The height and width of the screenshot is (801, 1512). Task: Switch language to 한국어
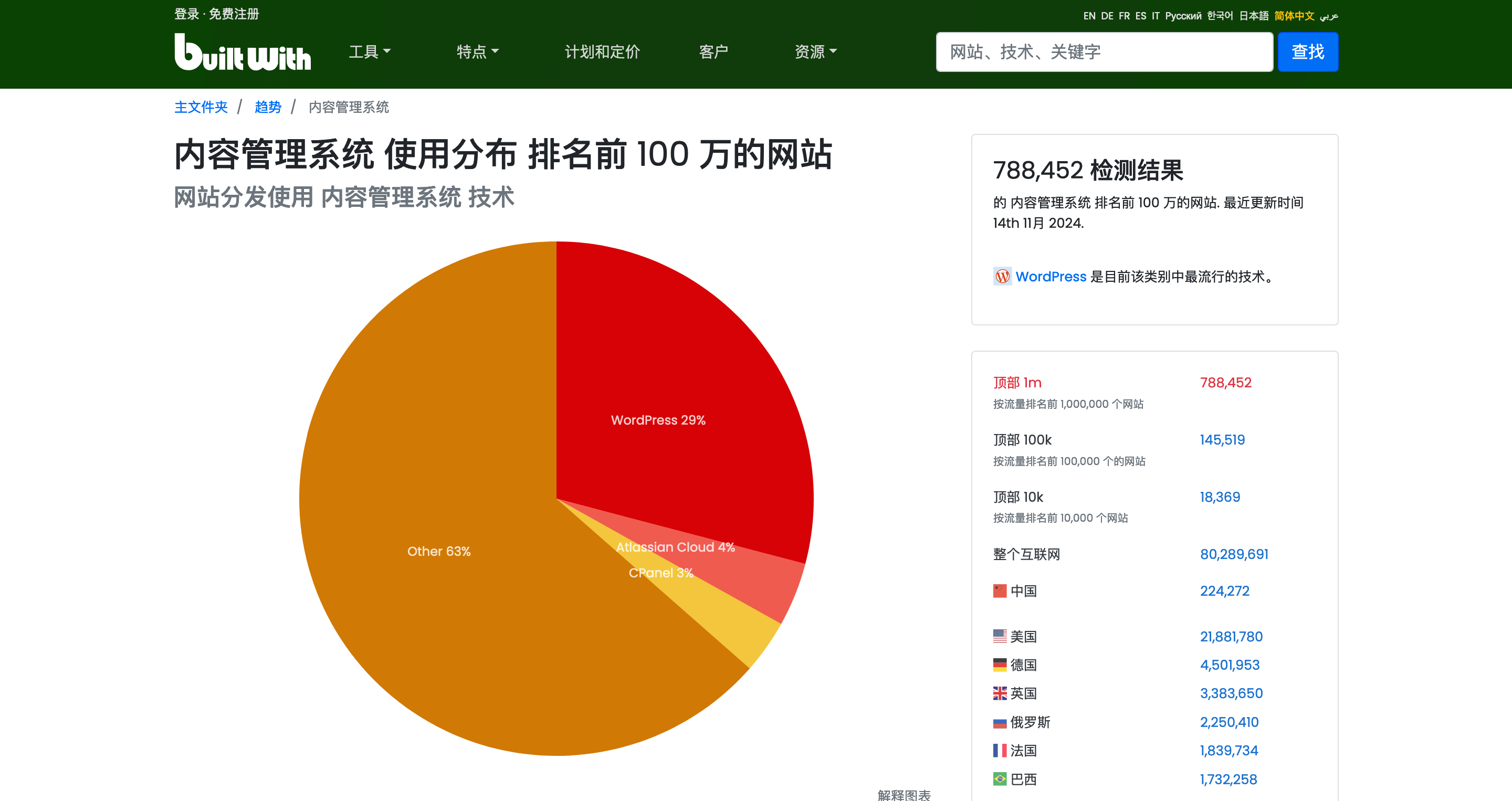coord(1220,16)
